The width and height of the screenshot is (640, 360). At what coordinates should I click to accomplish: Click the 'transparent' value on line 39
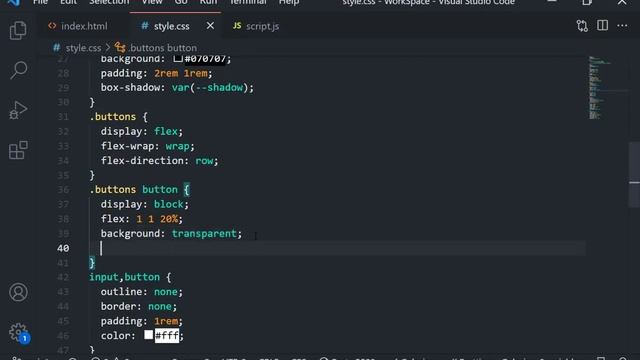pyautogui.click(x=204, y=233)
